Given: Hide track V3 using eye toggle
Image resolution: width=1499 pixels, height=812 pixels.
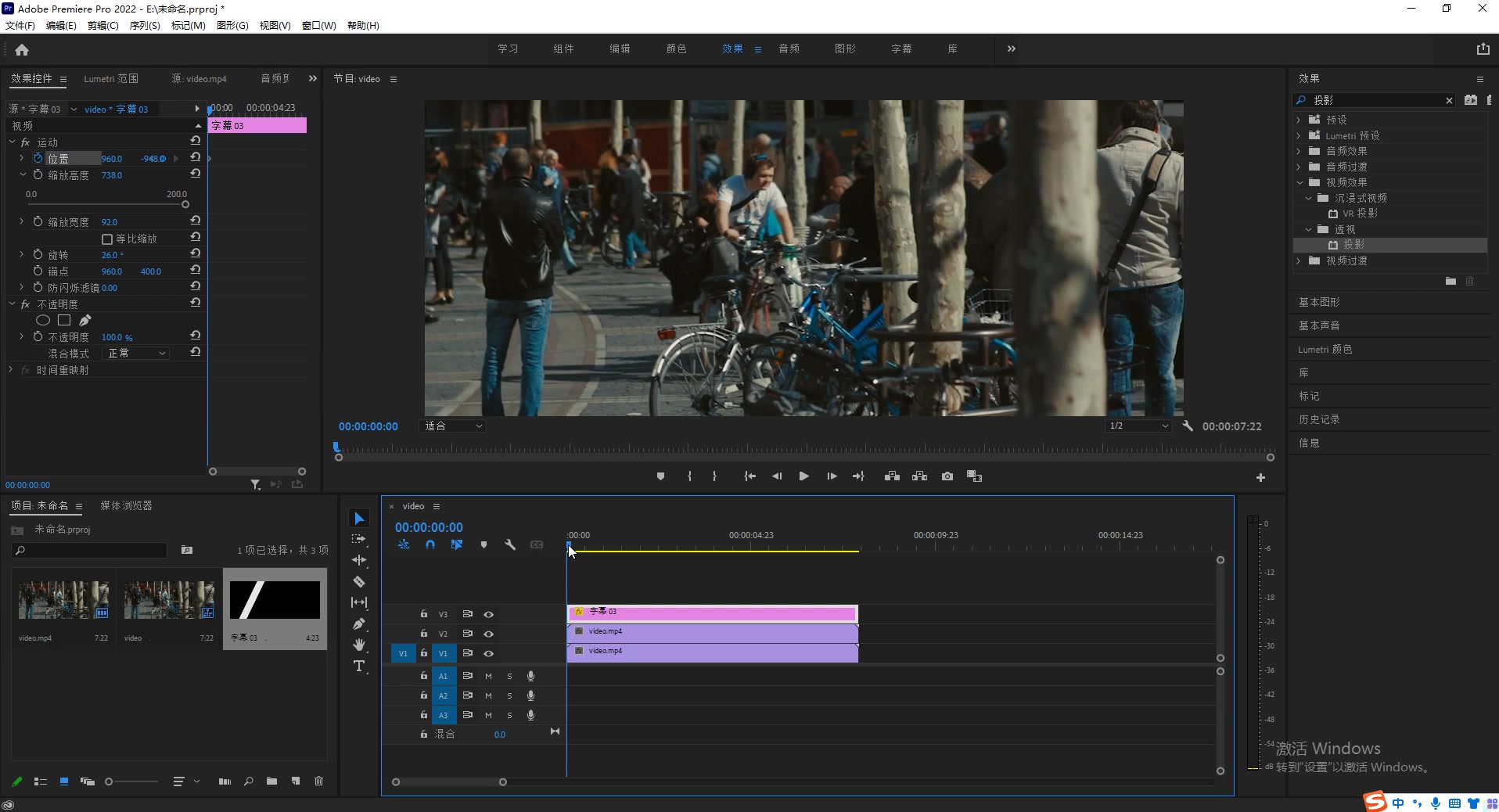Looking at the screenshot, I should (488, 615).
